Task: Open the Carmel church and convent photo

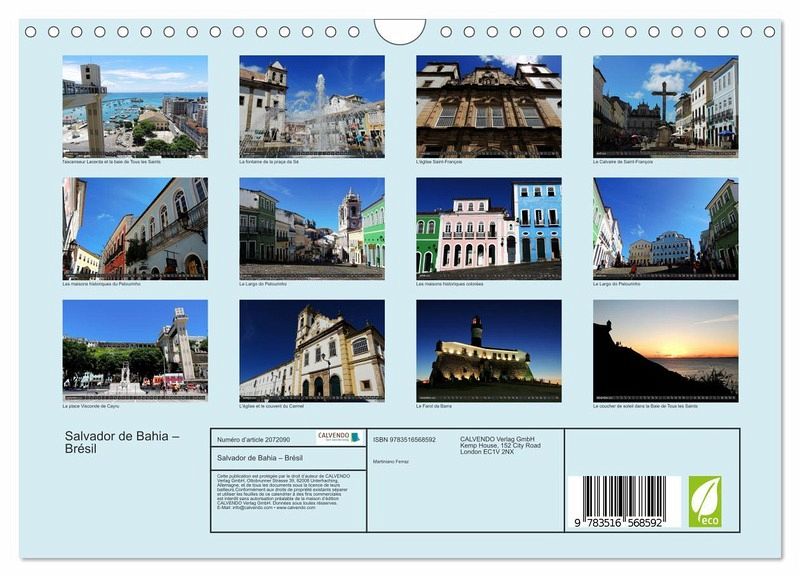Action: 312,351
